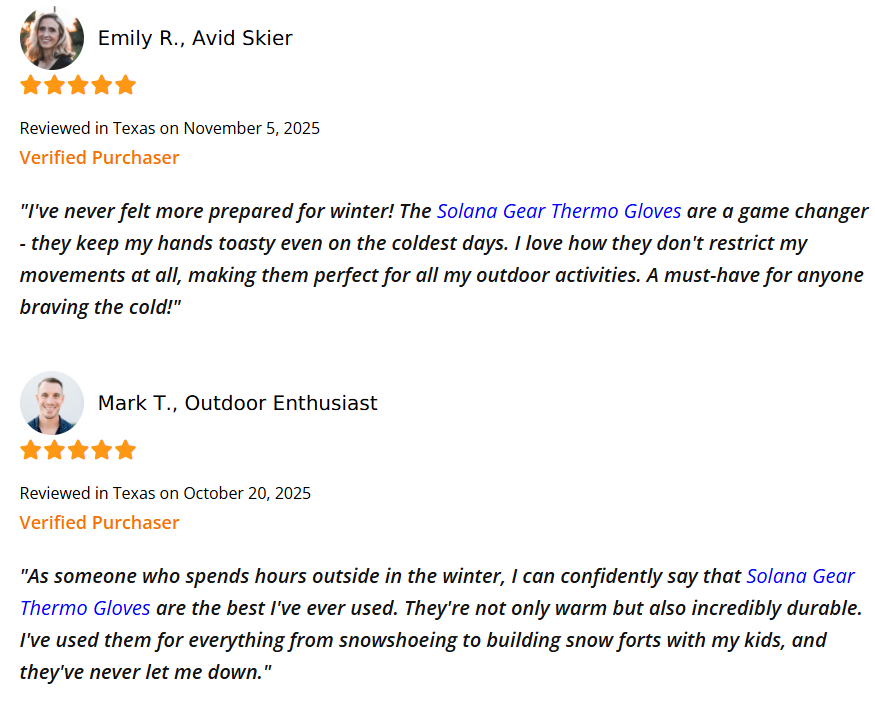Click Verified Purchaser under Emily R.'s review date
Viewport: 875px width, 709px height.
coord(99,158)
